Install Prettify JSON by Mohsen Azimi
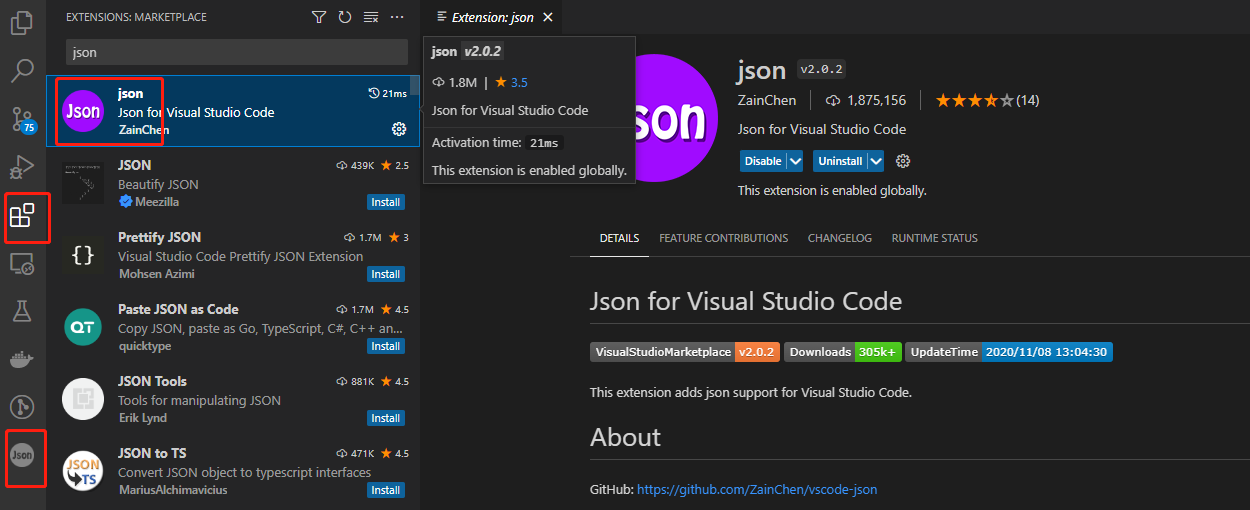 pyautogui.click(x=386, y=274)
